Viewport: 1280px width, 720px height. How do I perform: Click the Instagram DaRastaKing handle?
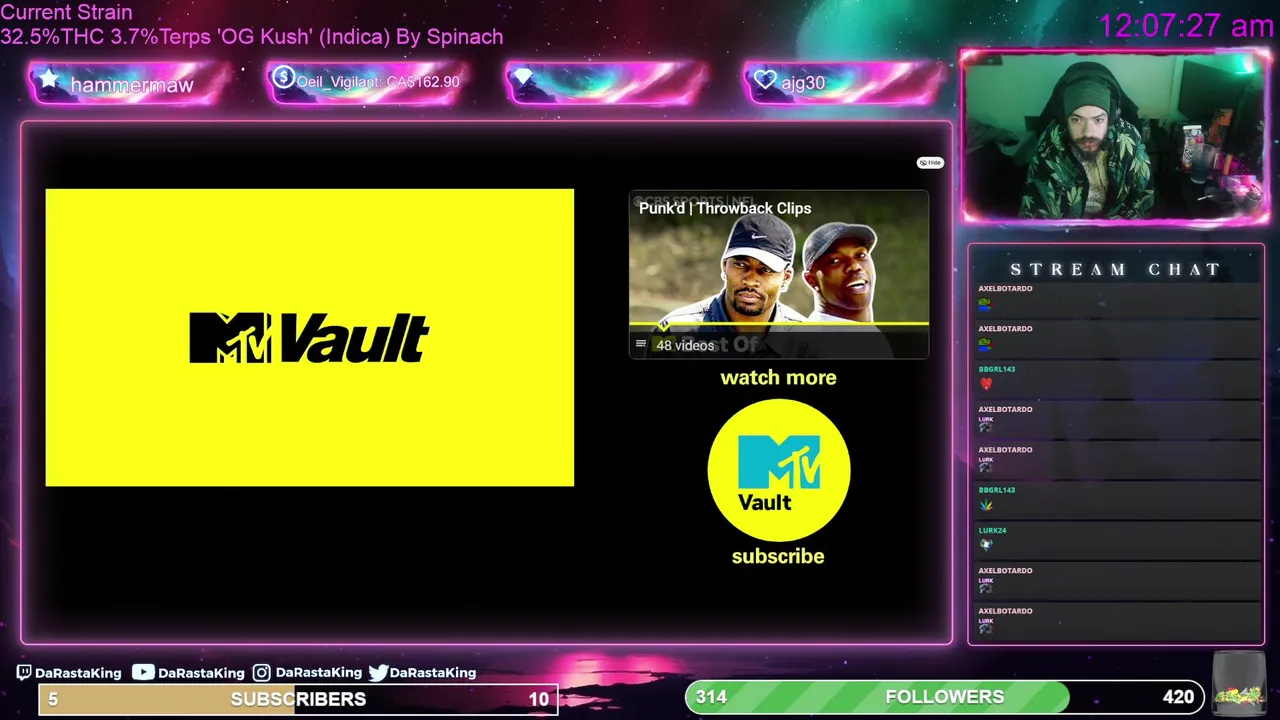(x=318, y=673)
